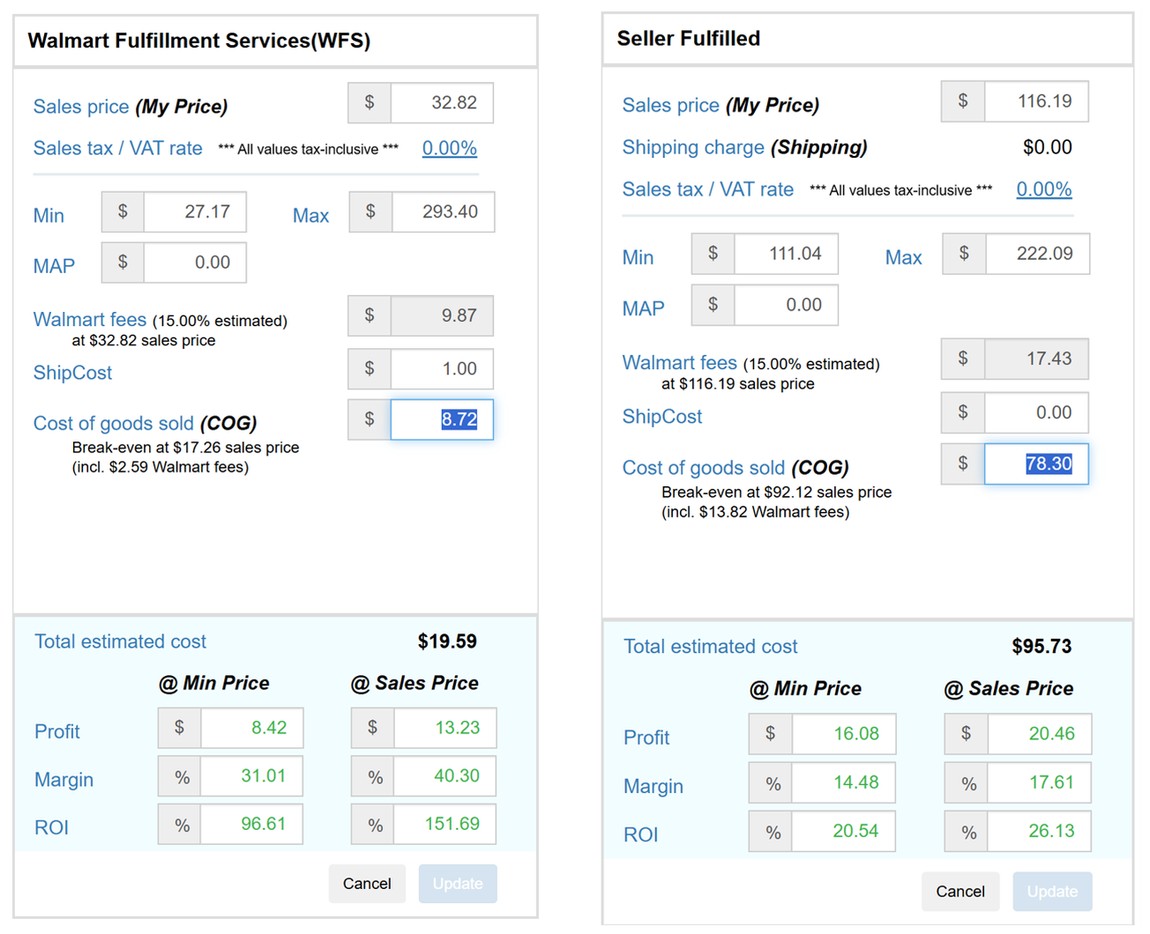The image size is (1150, 934).
Task: Edit the WFS Max price field 293.40
Action: point(443,212)
